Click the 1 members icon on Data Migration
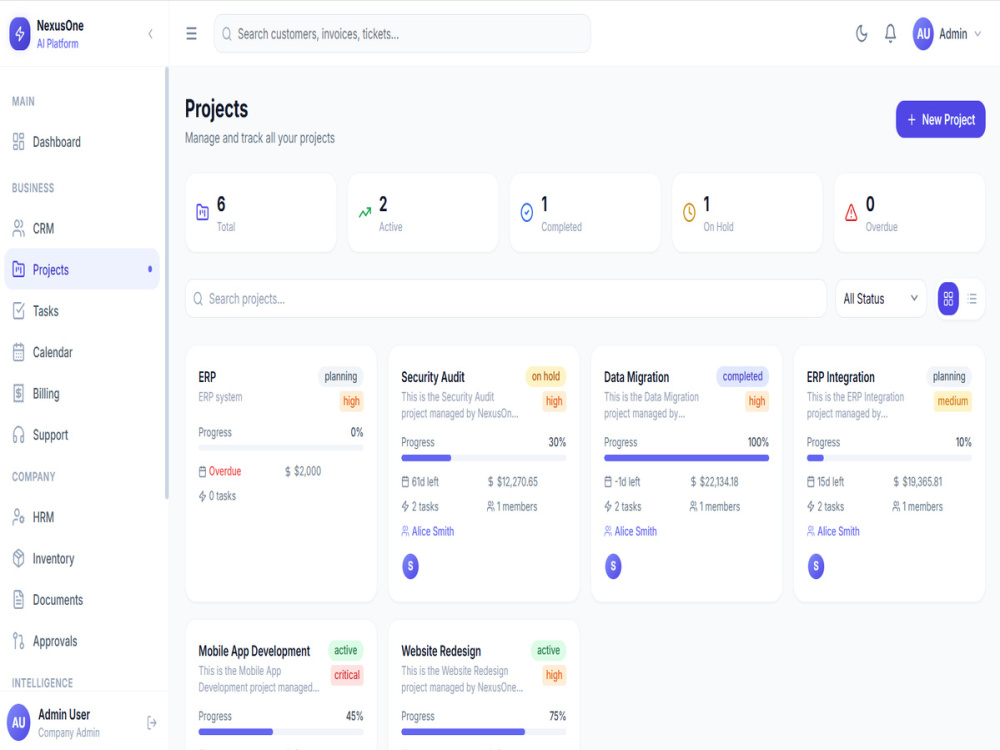The image size is (1000, 750). [693, 506]
